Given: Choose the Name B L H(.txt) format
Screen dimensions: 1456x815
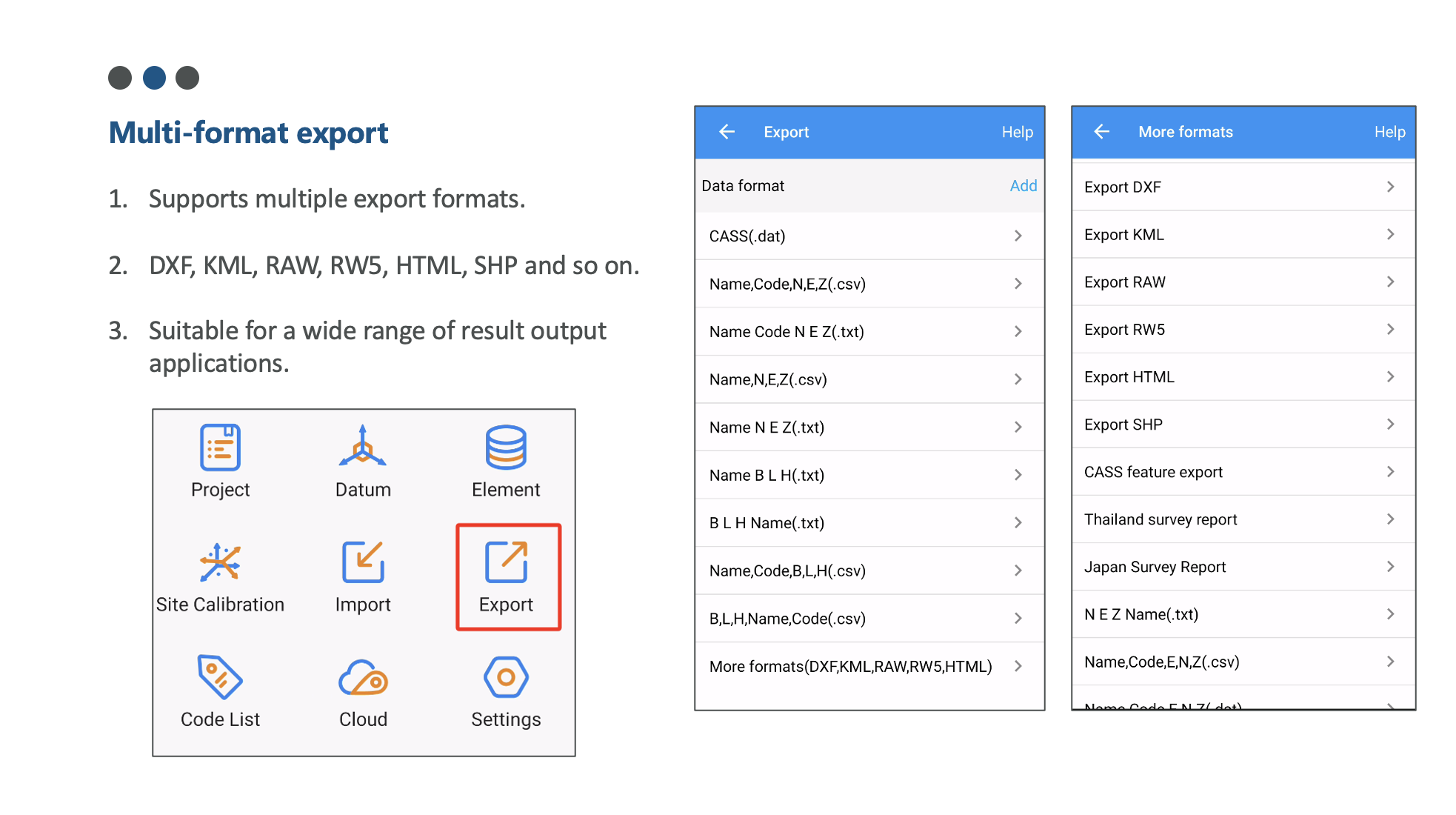Looking at the screenshot, I should [x=767, y=475].
